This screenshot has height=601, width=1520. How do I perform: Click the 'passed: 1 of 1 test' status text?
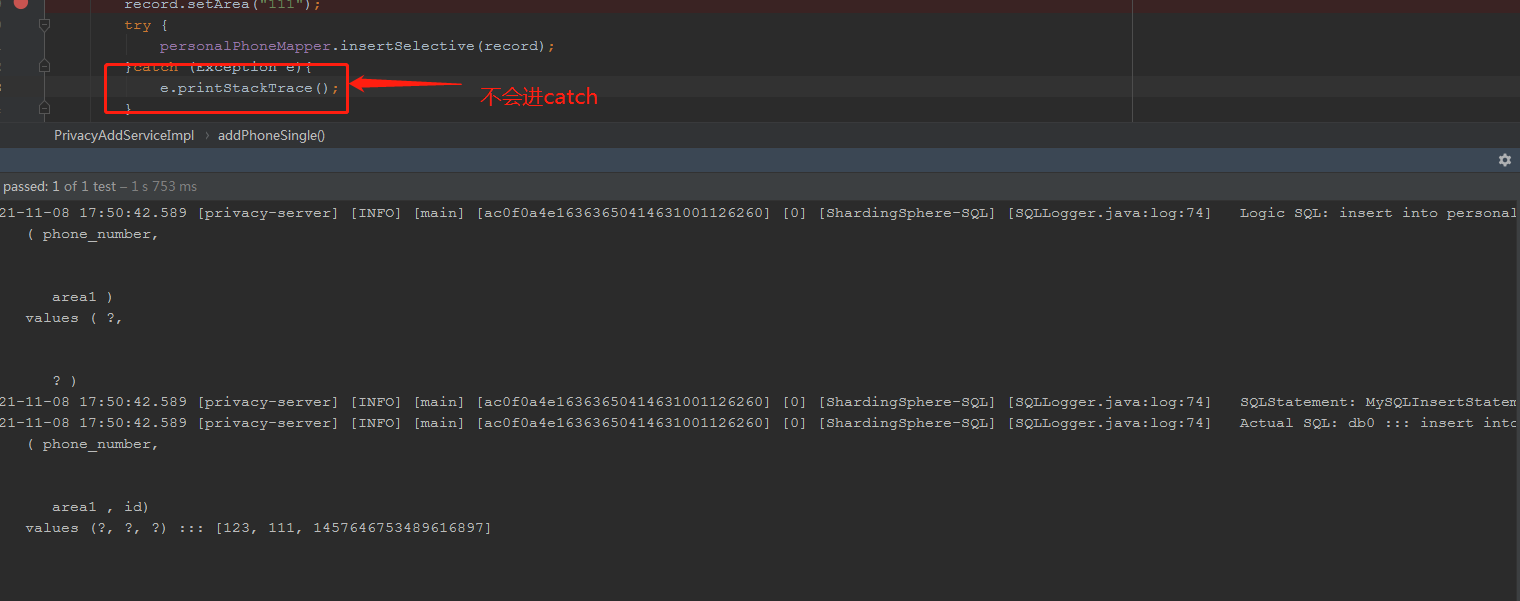(100, 186)
